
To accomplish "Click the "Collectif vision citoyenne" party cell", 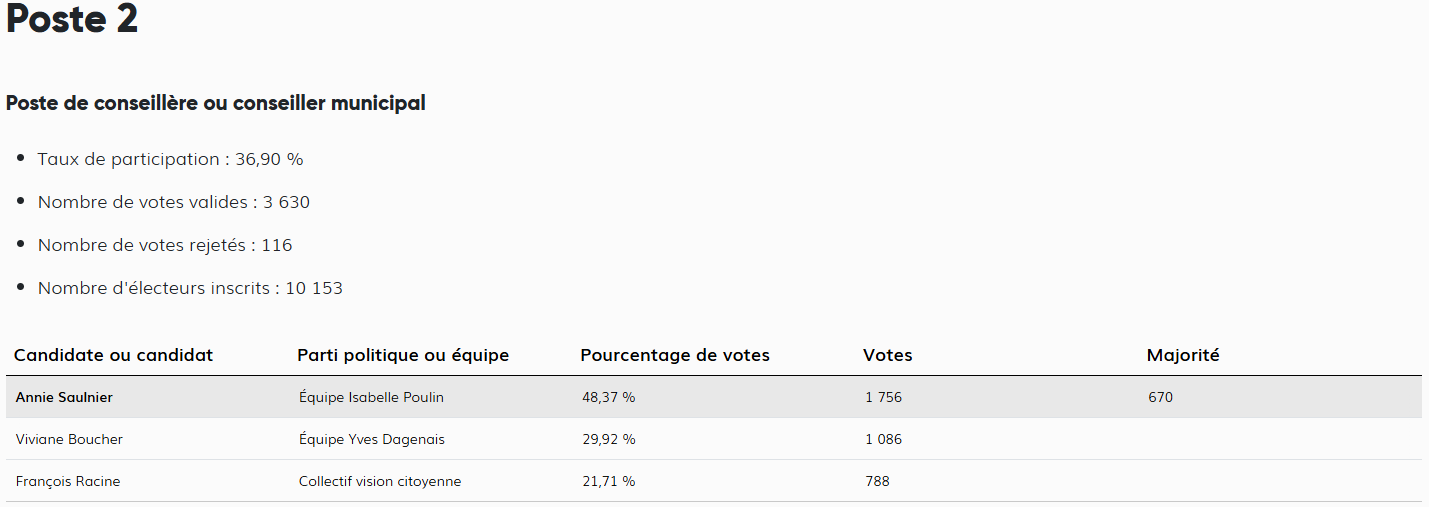I will [x=380, y=481].
